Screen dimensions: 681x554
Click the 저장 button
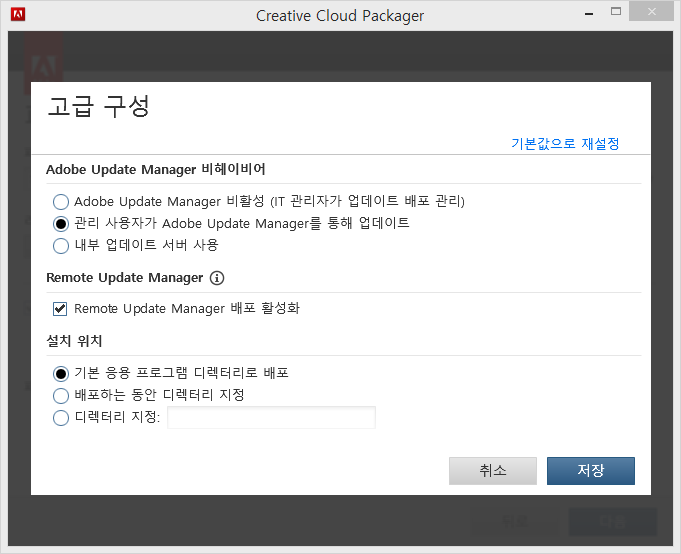(x=591, y=471)
